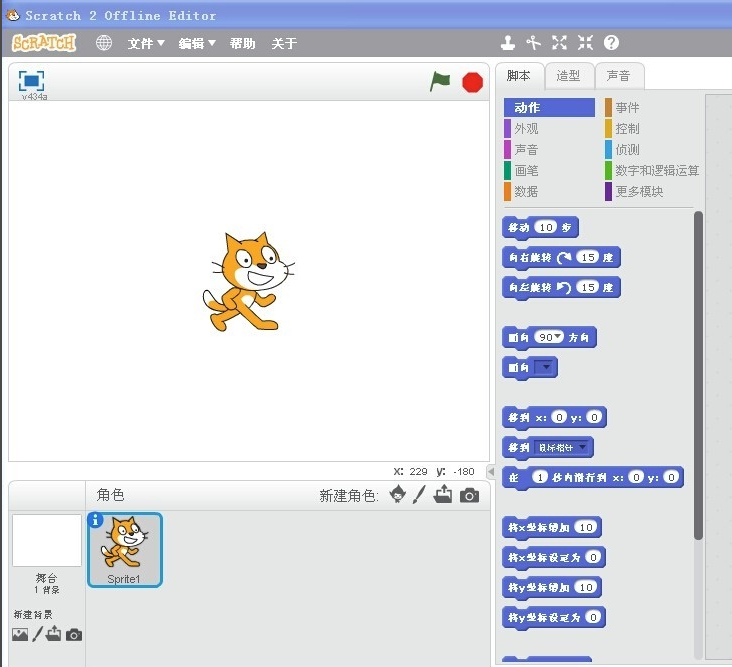Click the 移动 10 步 block
This screenshot has width=732, height=667.
tap(540, 227)
